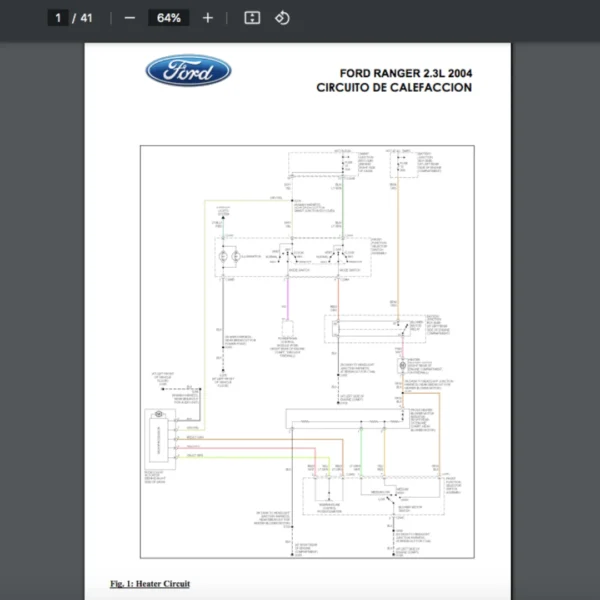600x600 pixels.
Task: Select the page number input field
Action: point(59,18)
